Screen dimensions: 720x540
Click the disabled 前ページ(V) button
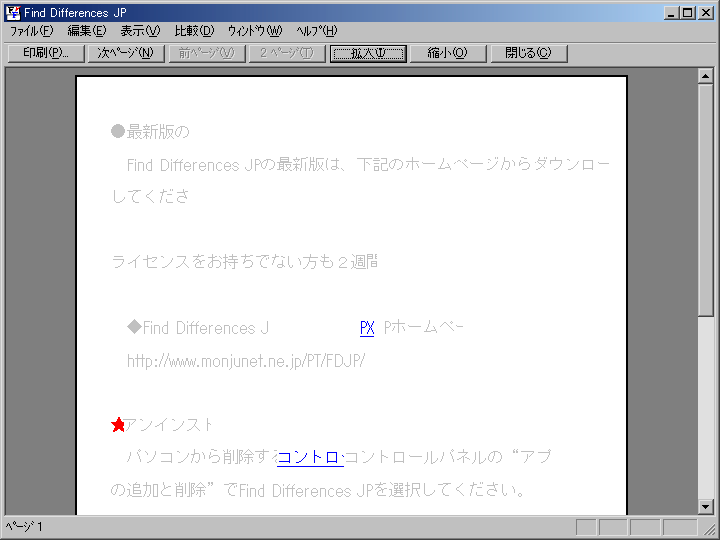click(x=207, y=53)
